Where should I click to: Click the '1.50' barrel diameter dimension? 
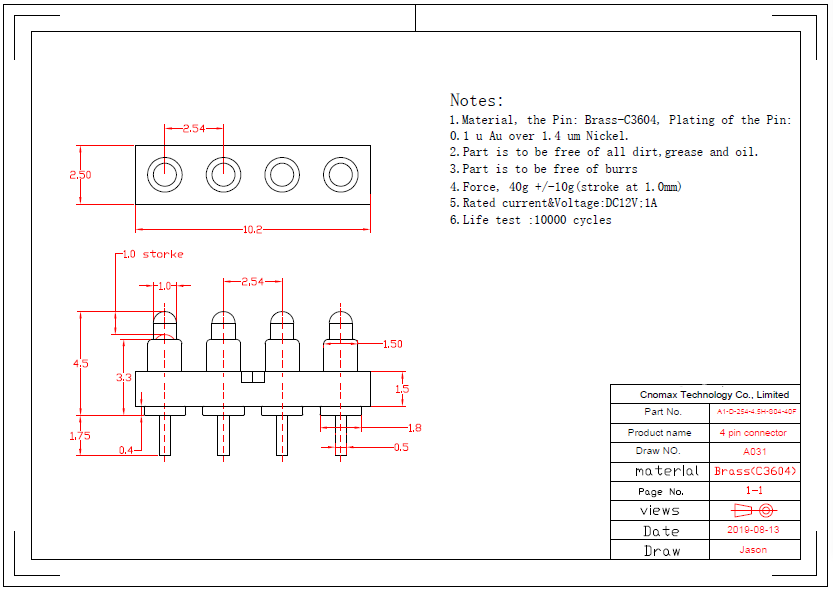(x=393, y=344)
